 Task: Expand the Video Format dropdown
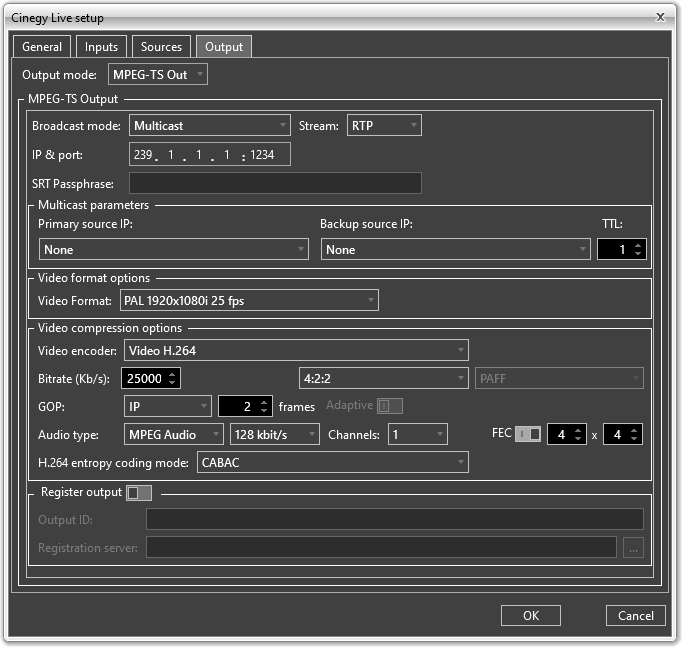(249, 300)
